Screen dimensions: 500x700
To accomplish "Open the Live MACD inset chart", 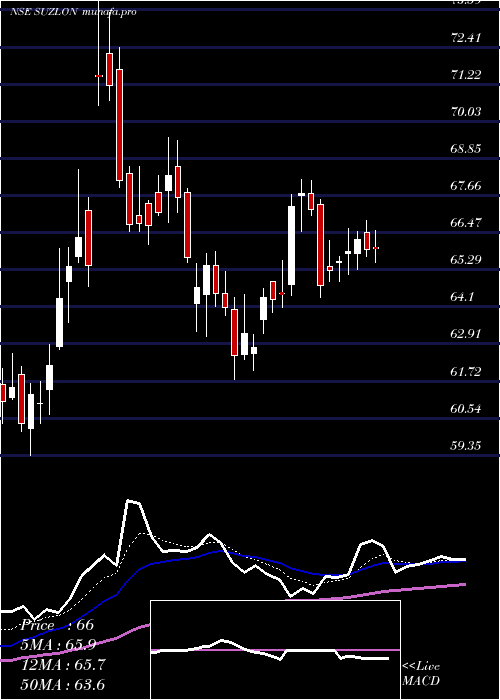I will [275, 650].
